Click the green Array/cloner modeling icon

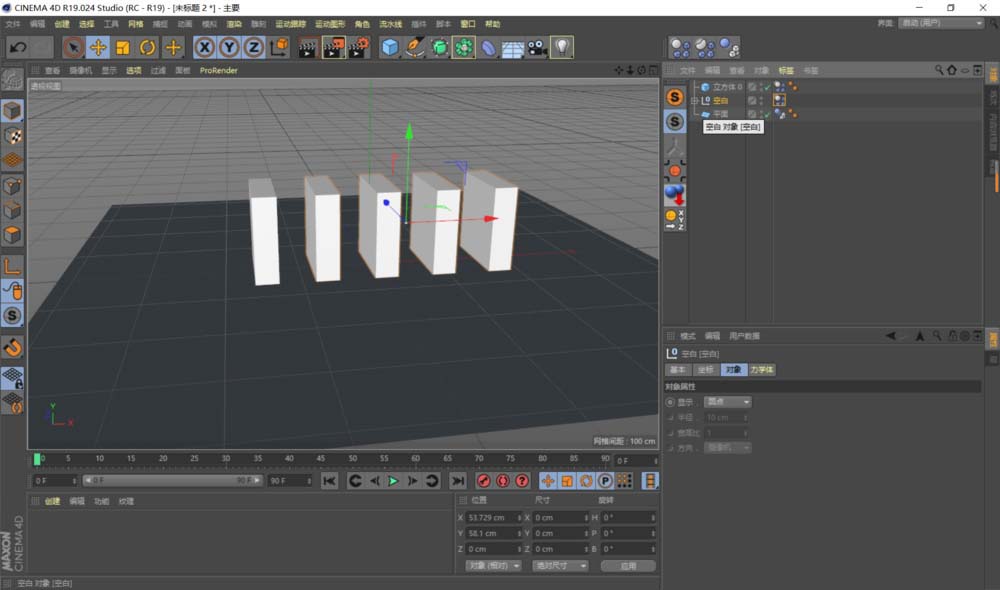pos(464,47)
